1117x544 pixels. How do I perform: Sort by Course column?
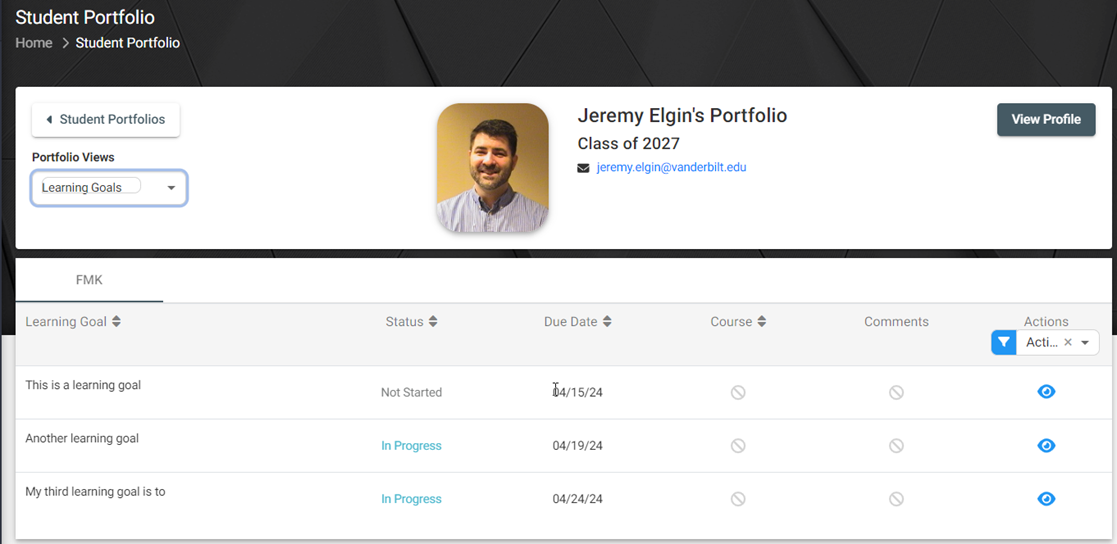(762, 322)
